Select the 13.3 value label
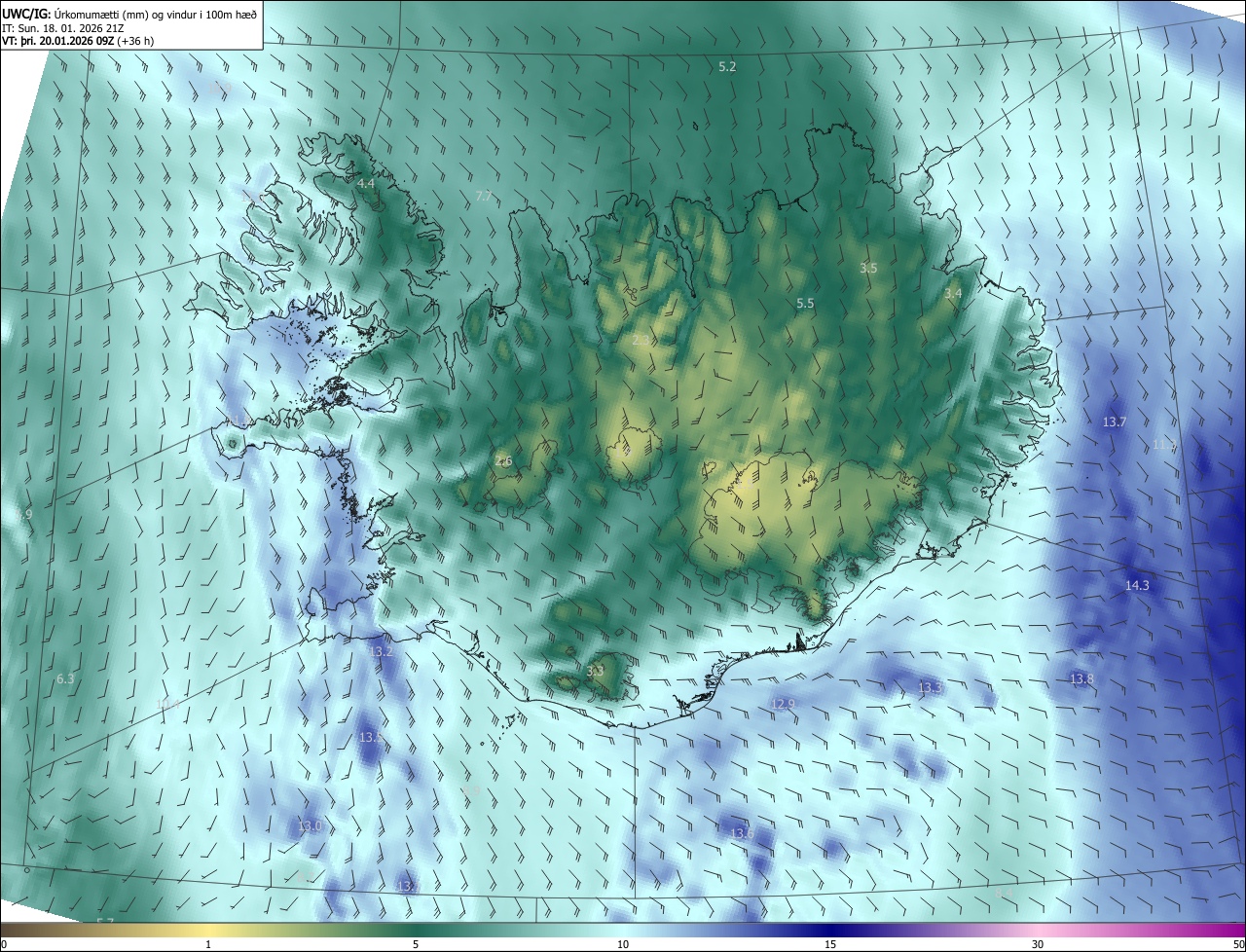Screen dimensions: 1246x952 coord(931,688)
